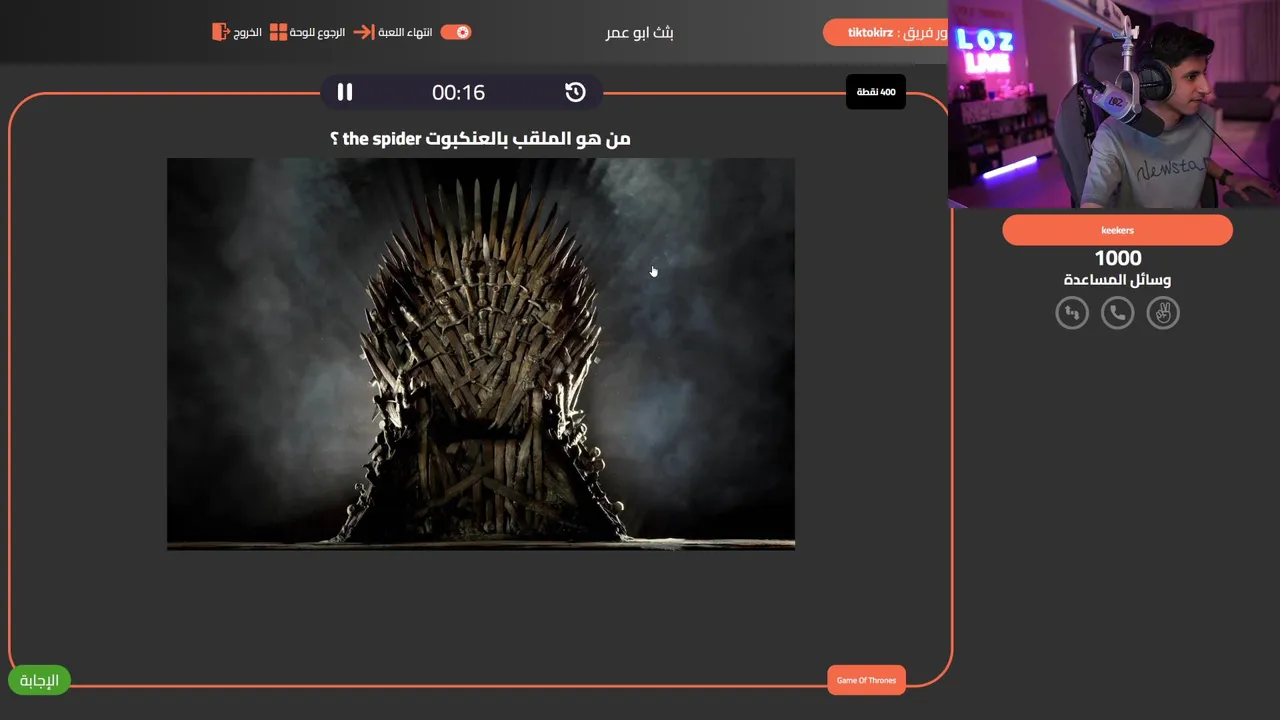Click the الخروج text link
Image resolution: width=1280 pixels, height=720 pixels.
248,32
